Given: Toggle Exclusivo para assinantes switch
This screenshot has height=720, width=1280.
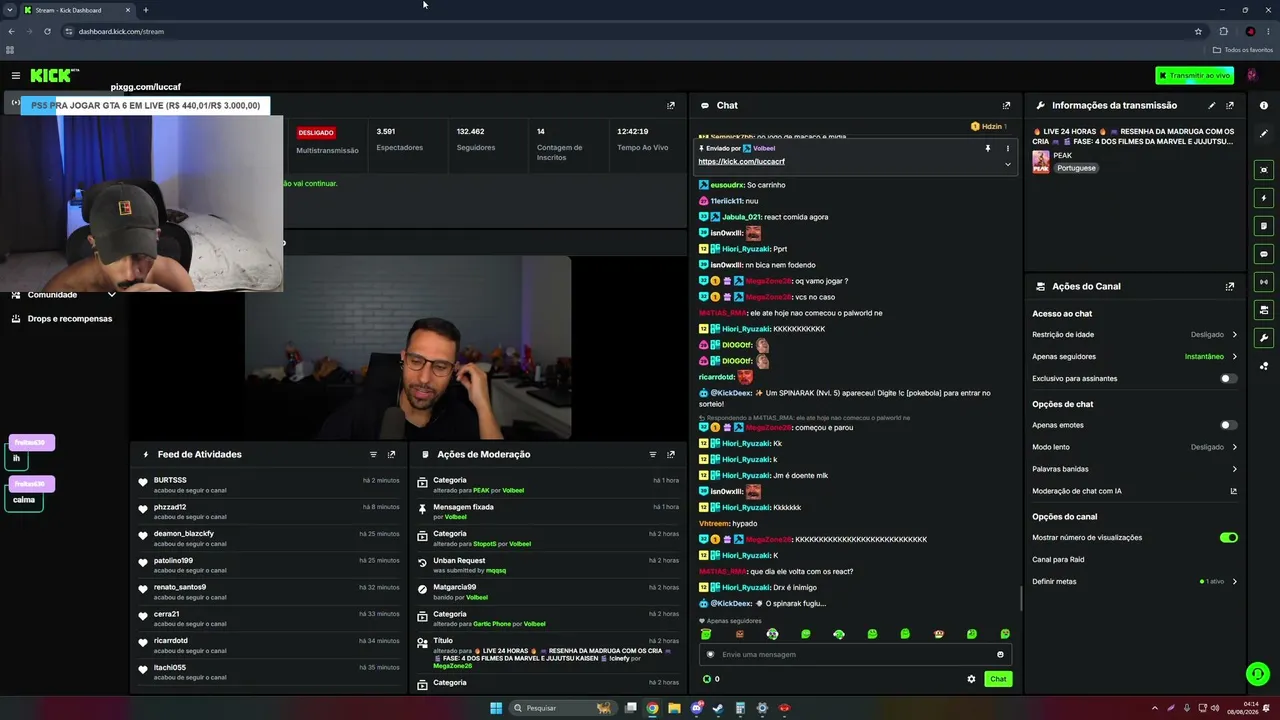Looking at the screenshot, I should click(x=1229, y=379).
